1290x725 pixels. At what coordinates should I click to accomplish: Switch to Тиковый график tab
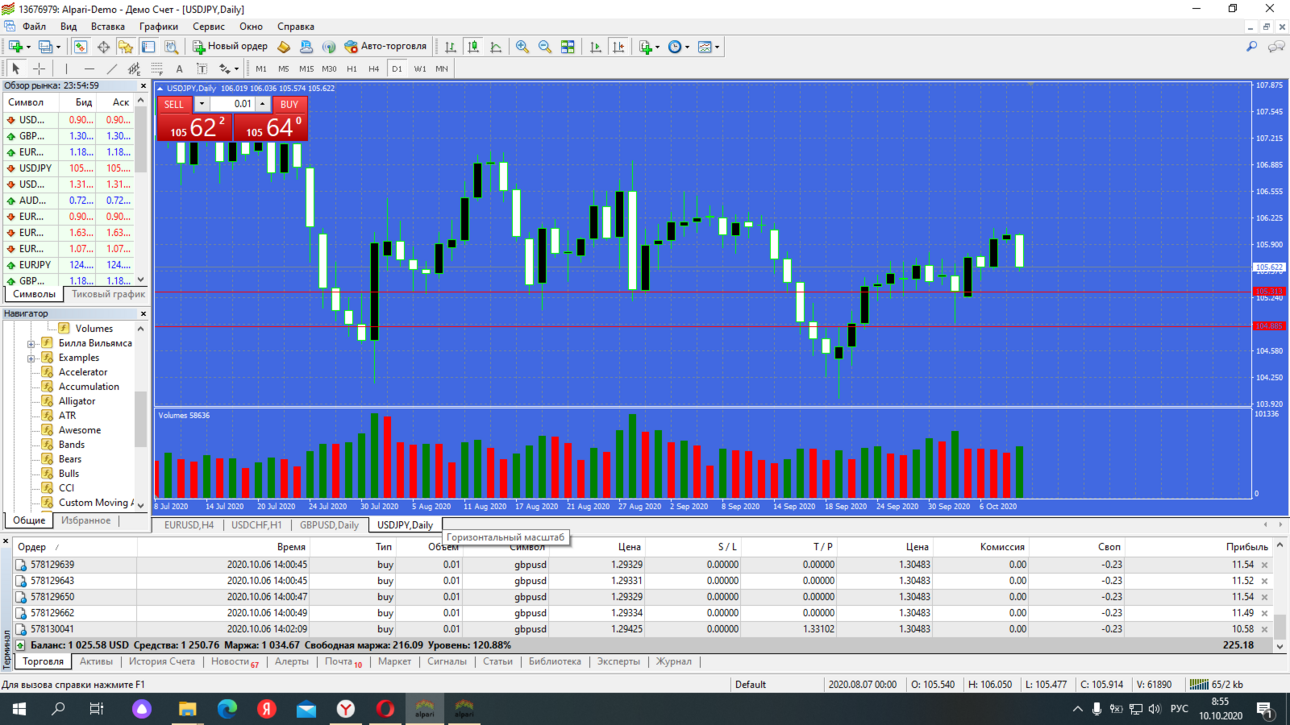[x=108, y=295]
